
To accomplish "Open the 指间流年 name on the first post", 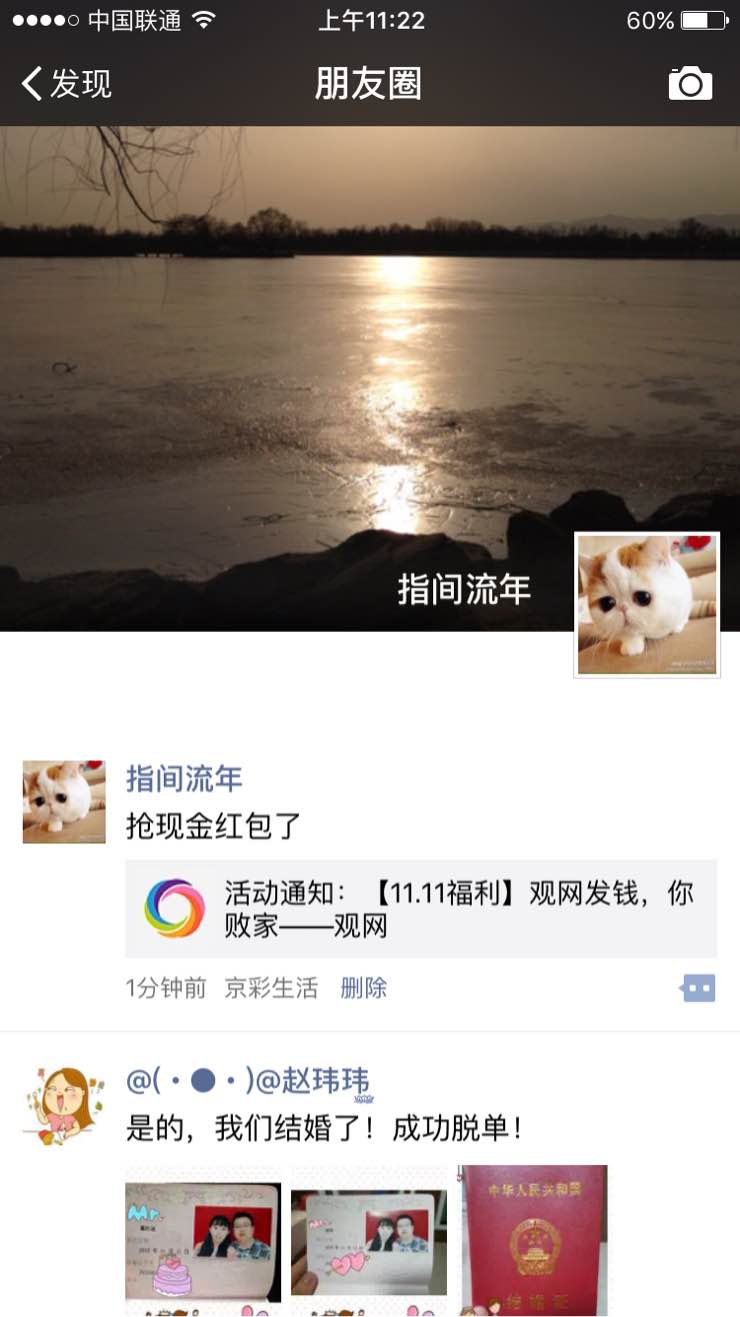I will [184, 779].
